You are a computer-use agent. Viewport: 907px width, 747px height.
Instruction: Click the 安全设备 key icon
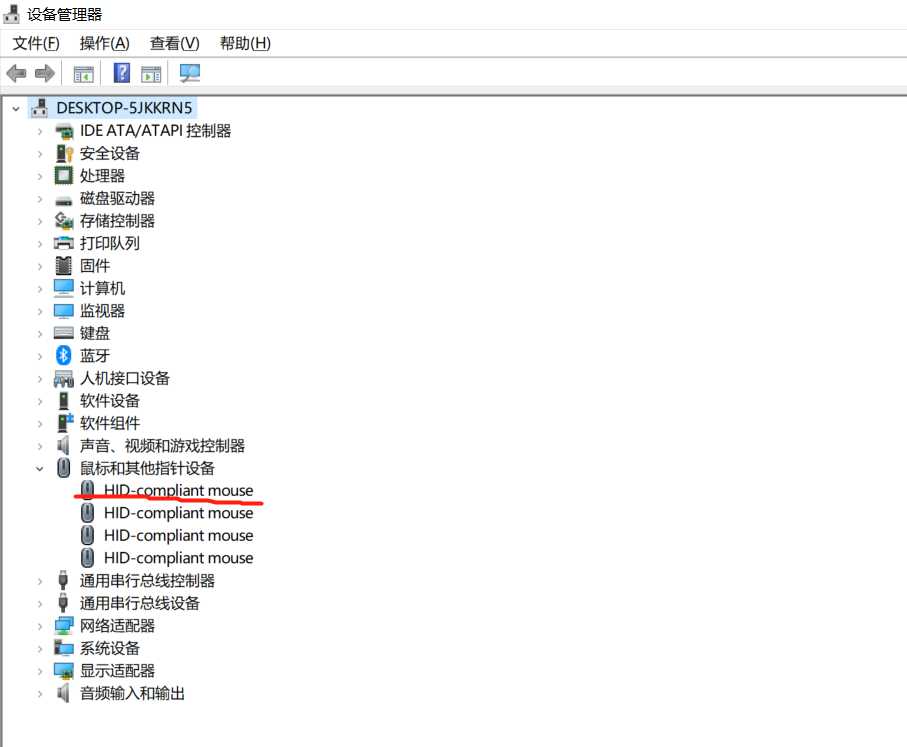point(64,154)
